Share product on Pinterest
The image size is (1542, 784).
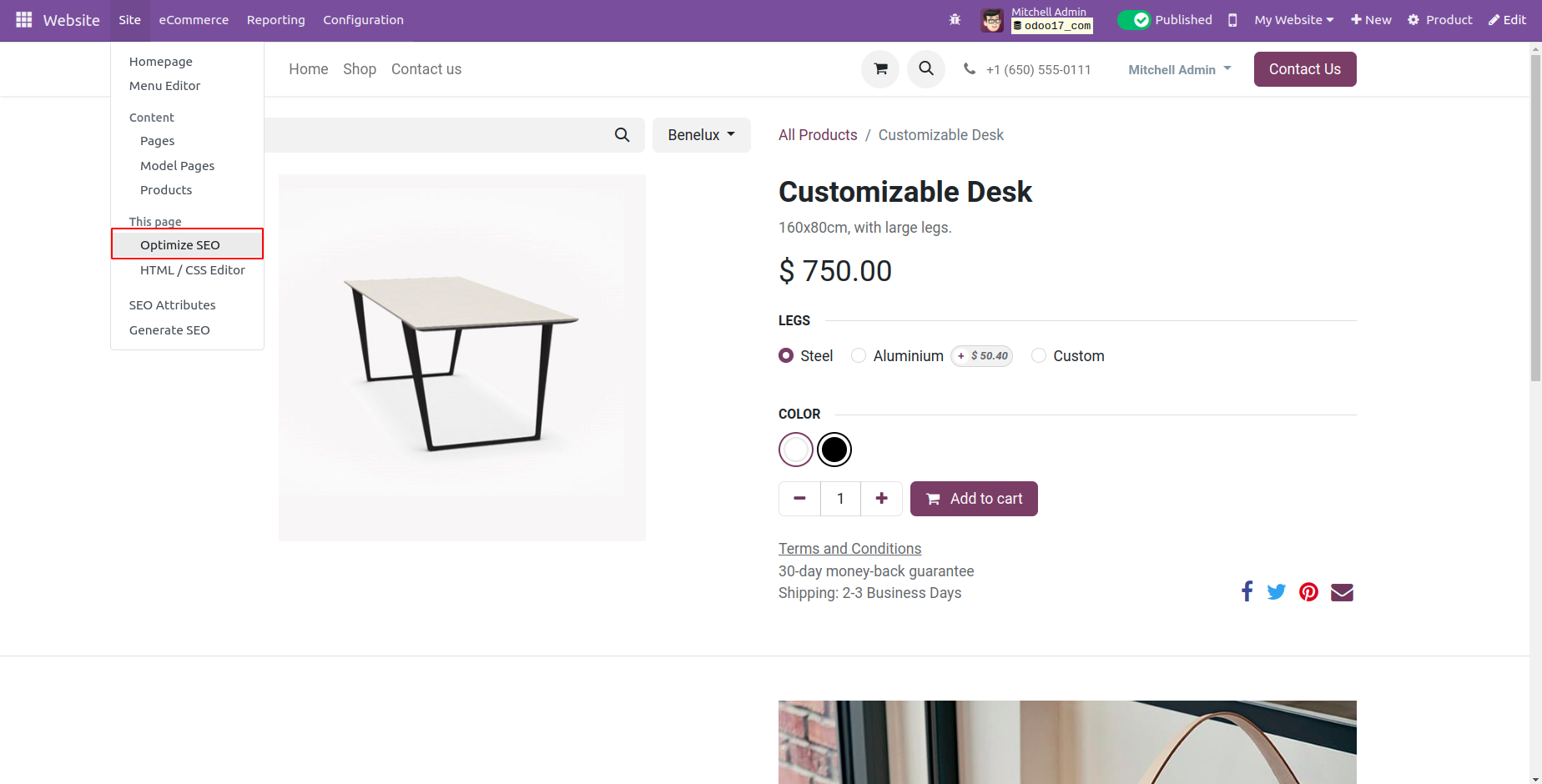[x=1308, y=592]
